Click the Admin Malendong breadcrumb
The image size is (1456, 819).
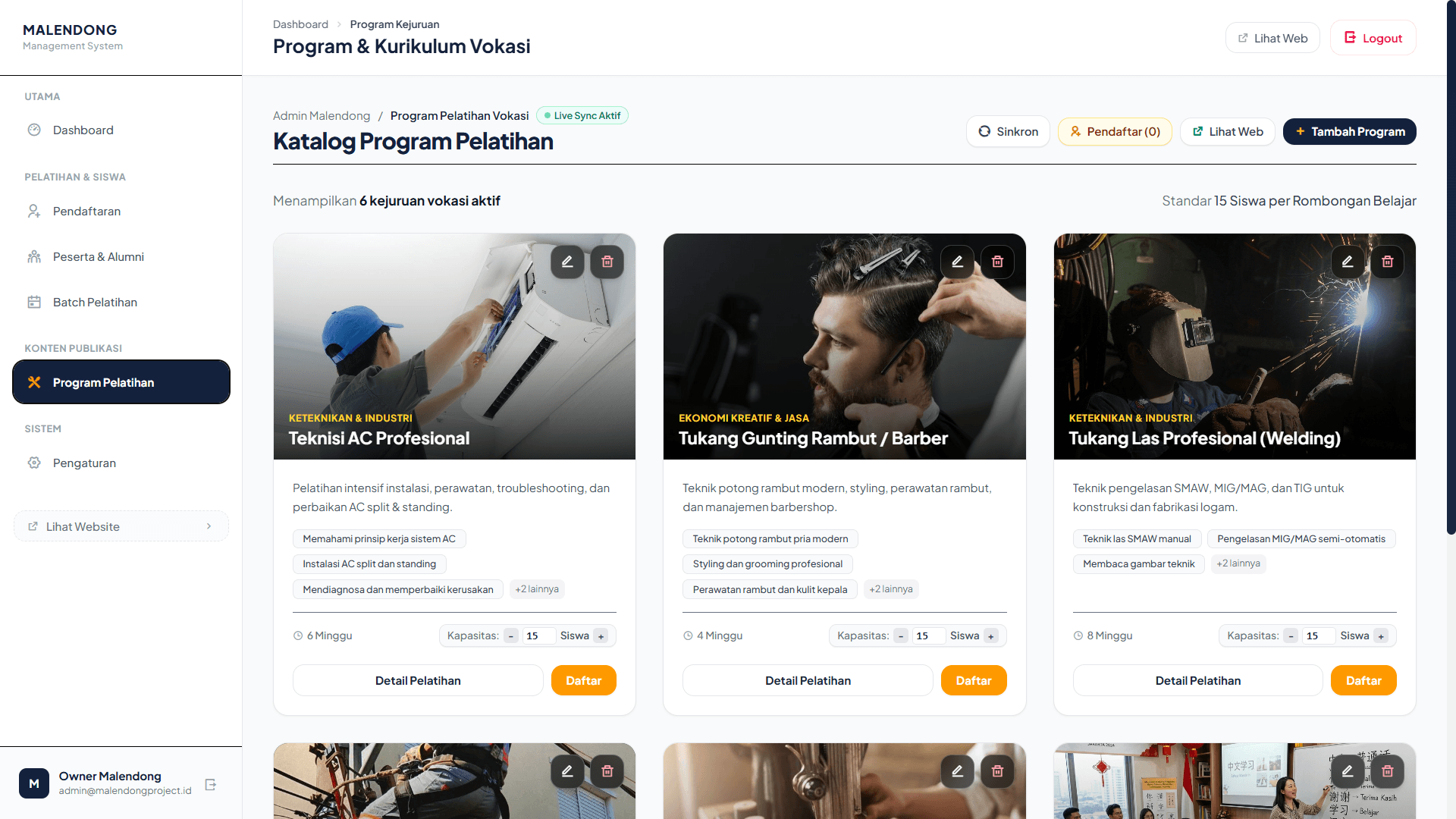point(322,116)
